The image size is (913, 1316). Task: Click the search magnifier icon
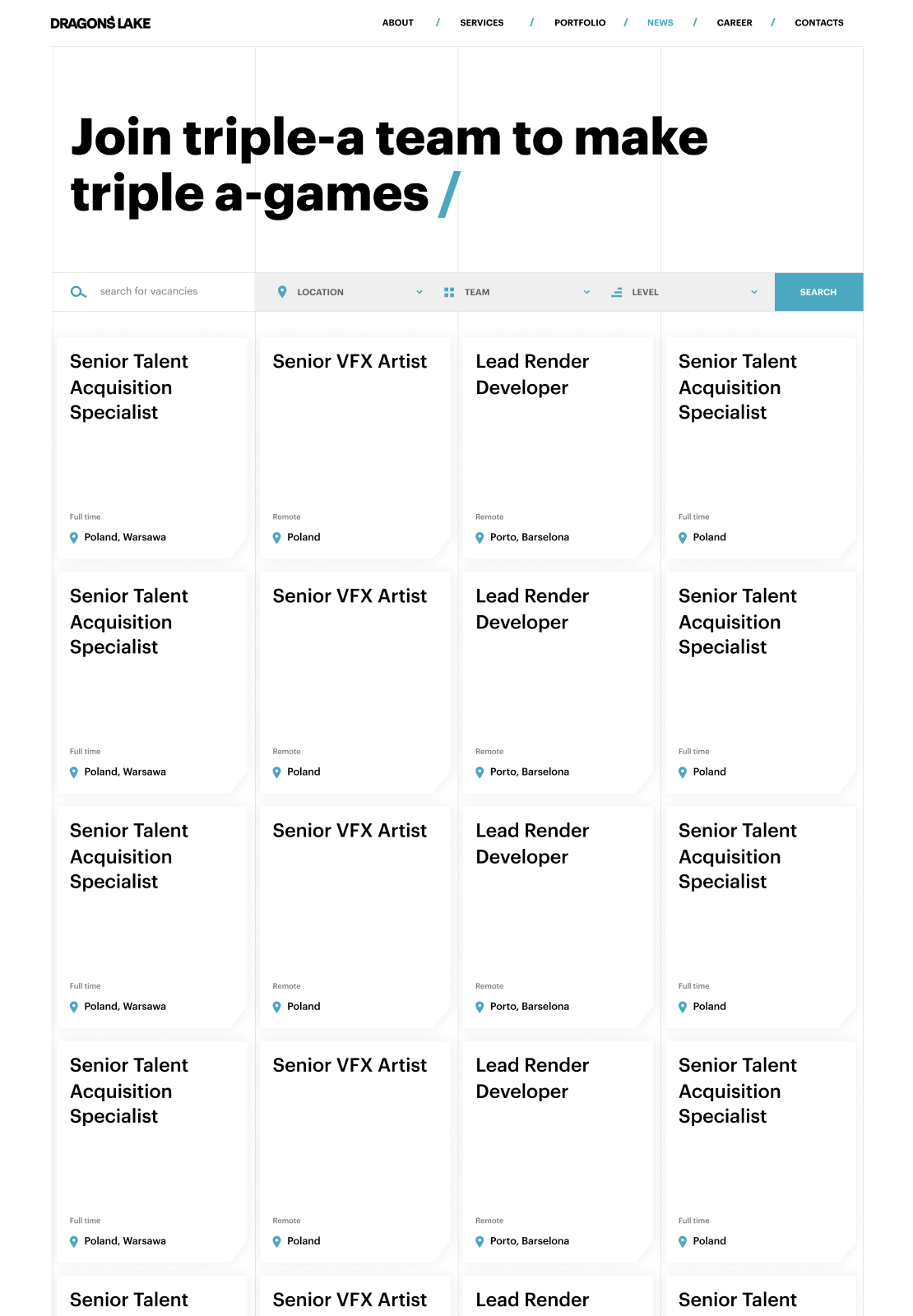tap(78, 292)
